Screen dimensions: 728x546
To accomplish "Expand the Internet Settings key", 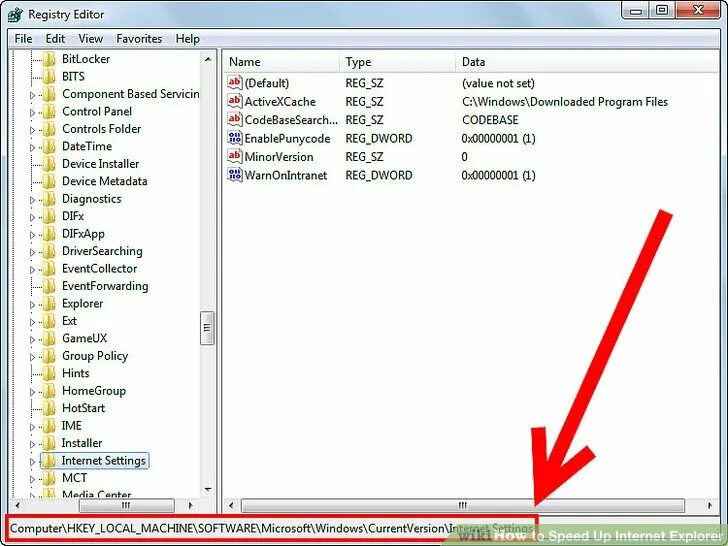I will pyautogui.click(x=32, y=462).
